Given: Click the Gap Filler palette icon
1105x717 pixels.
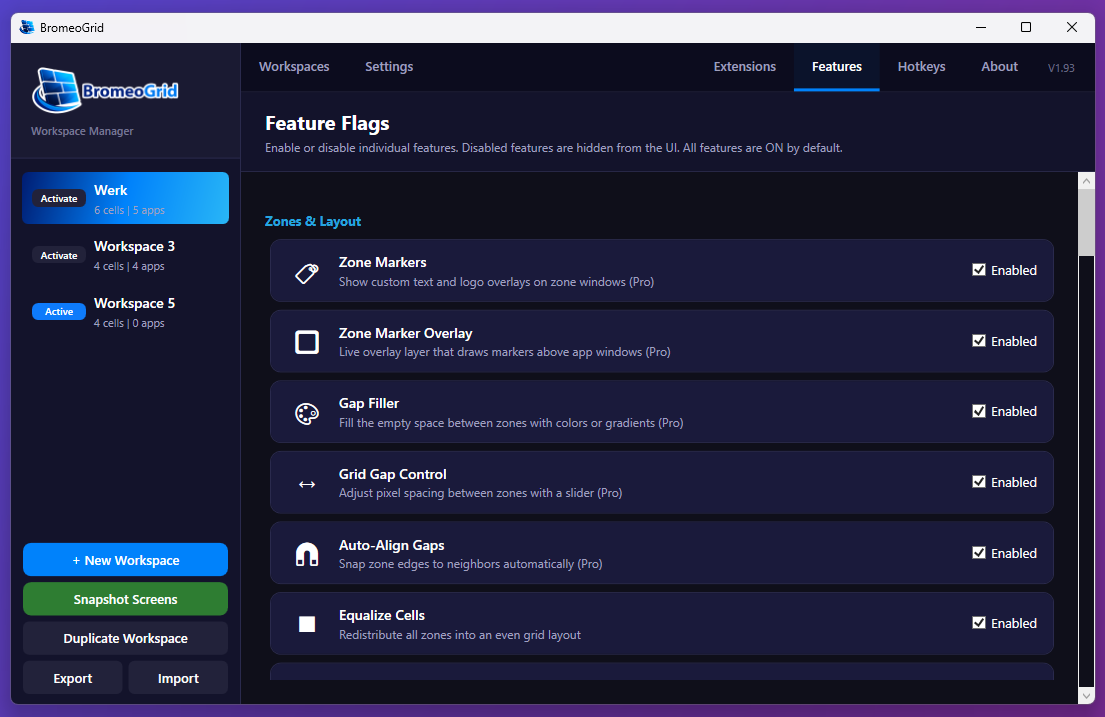Looking at the screenshot, I should coord(306,411).
